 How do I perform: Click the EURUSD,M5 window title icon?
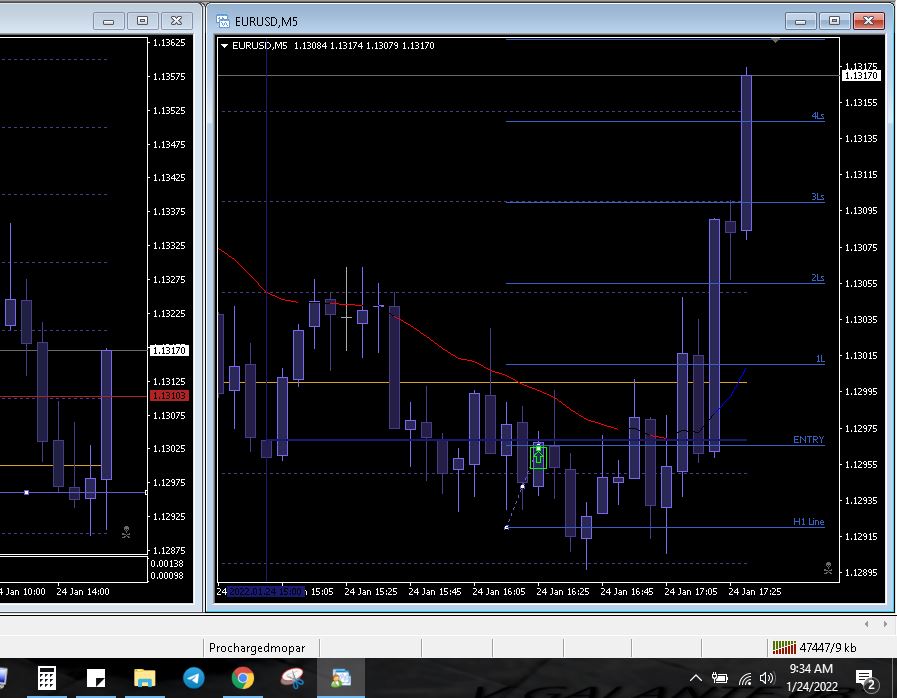[223, 21]
